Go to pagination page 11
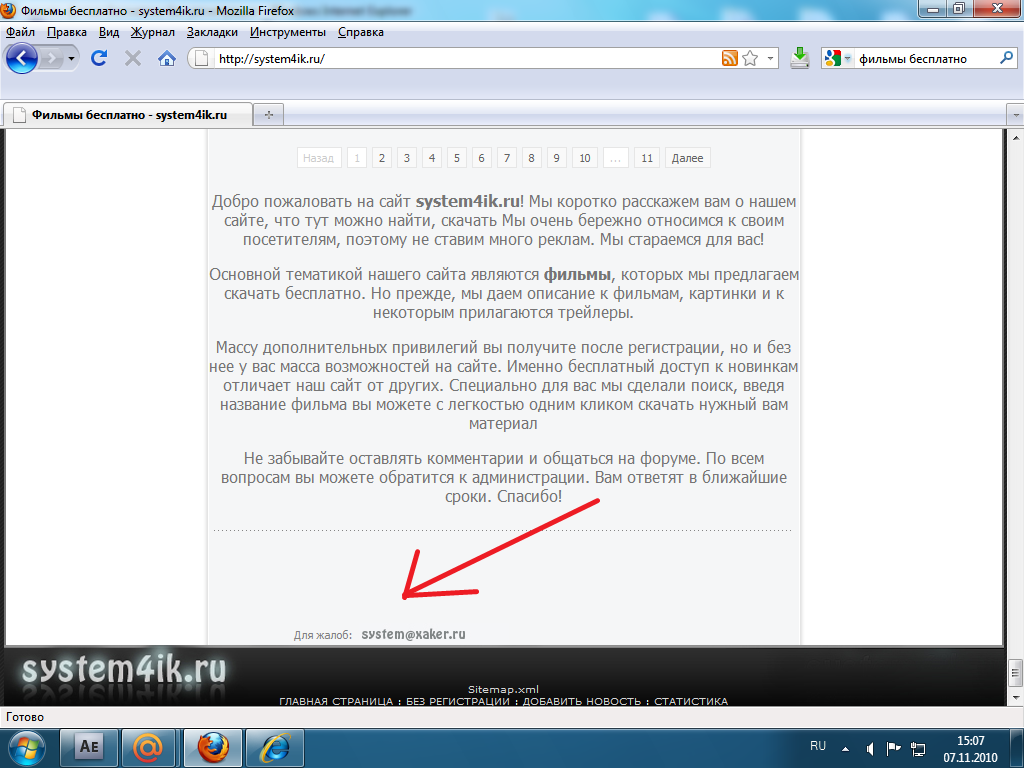 [x=647, y=158]
